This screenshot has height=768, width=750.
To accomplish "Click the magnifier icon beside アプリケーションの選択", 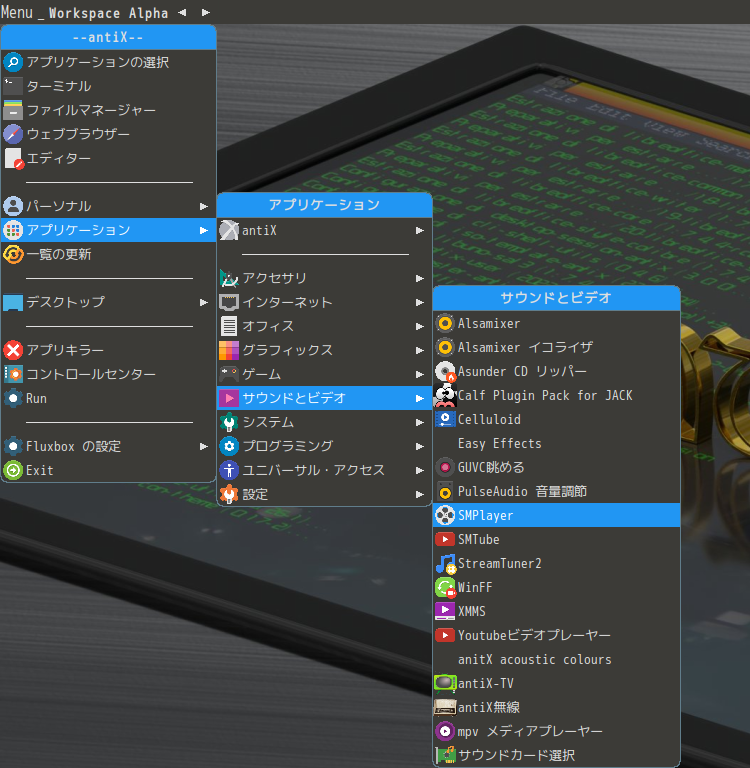I will (x=13, y=62).
